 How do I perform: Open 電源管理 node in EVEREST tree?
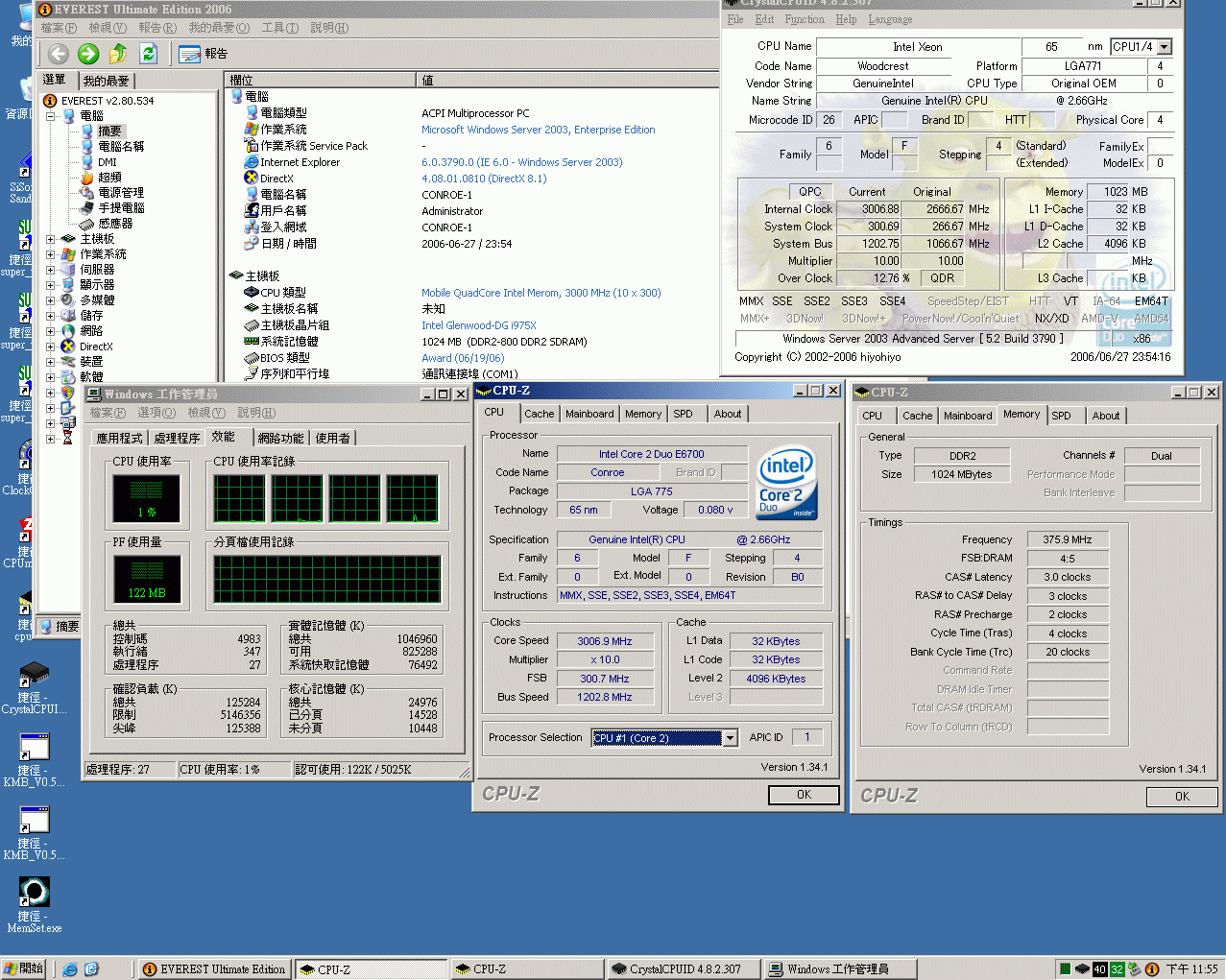pos(121,193)
